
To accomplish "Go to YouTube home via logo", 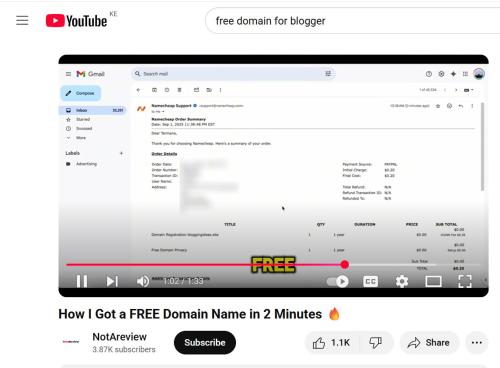I will [77, 21].
